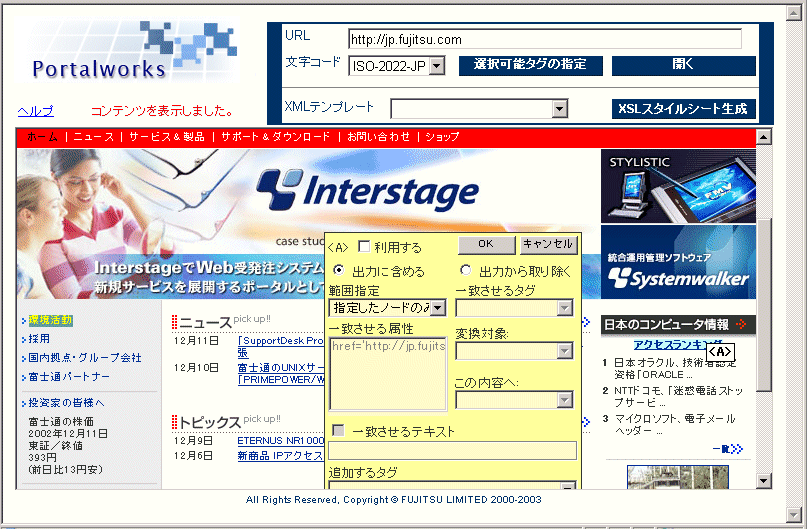Toggle the 一致させるテキスト checkbox

339,430
